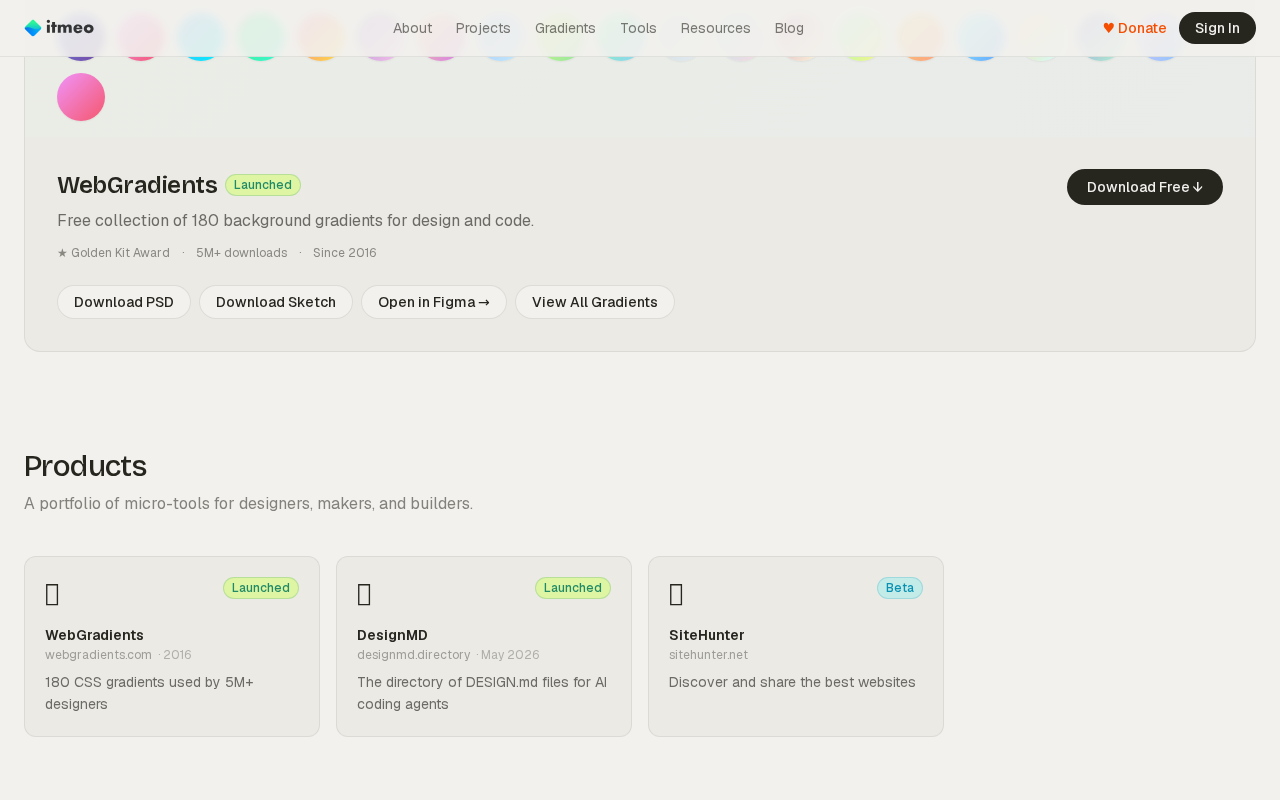Click Launched badge on WebGradients card
1280x800 pixels.
tap(261, 588)
